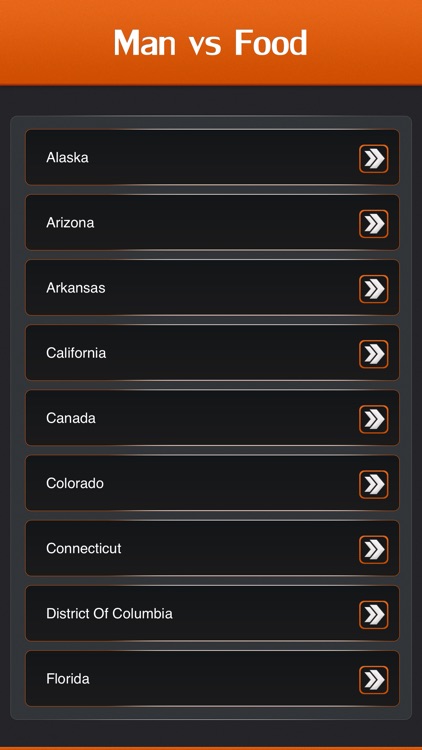The height and width of the screenshot is (750, 422).
Task: Open the Connecticut text label
Action: [84, 548]
